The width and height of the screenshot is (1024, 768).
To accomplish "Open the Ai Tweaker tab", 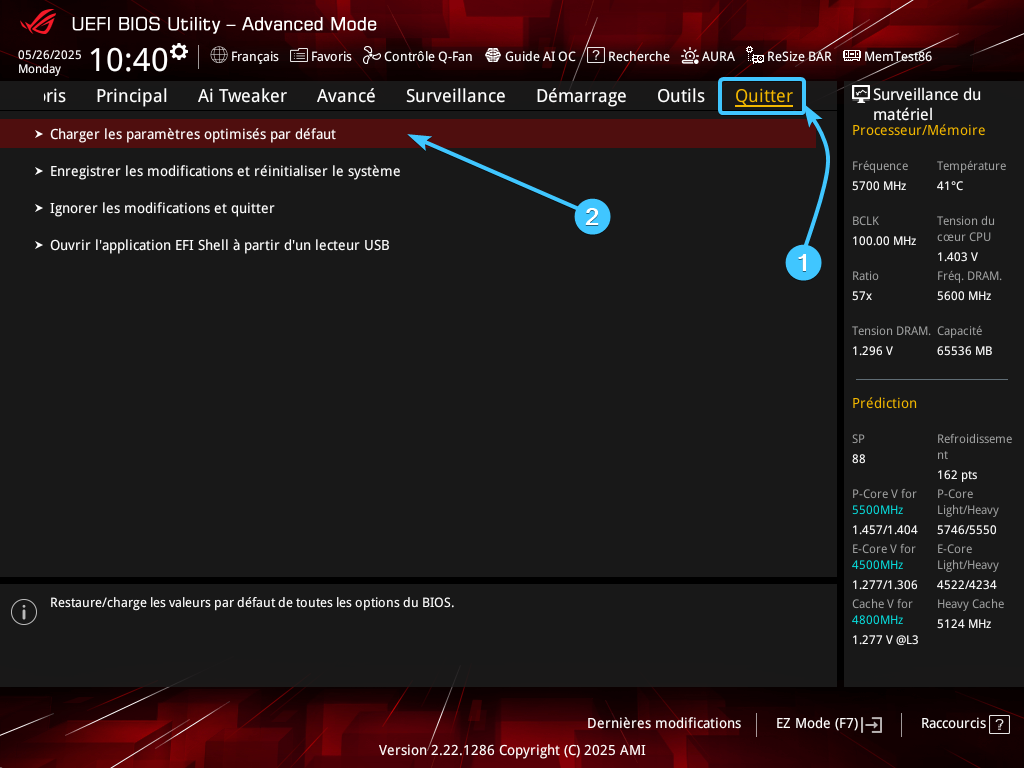I will 242,96.
